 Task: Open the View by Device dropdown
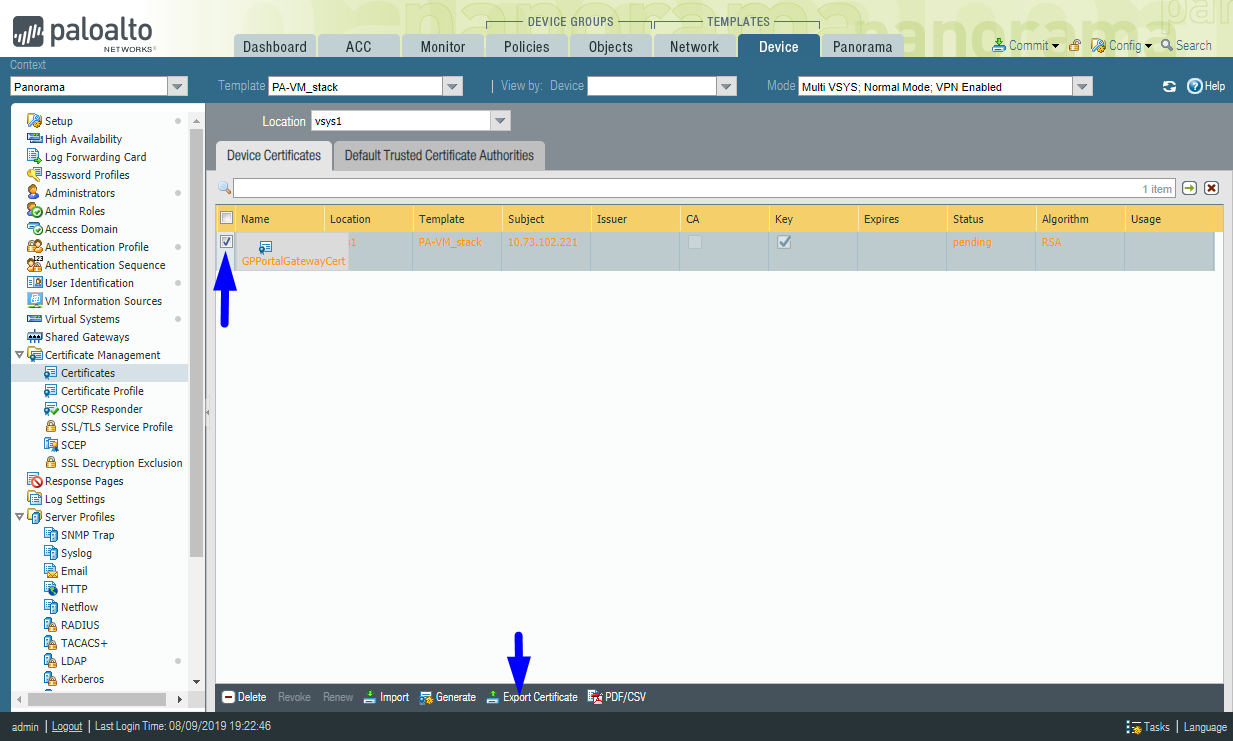tap(727, 87)
